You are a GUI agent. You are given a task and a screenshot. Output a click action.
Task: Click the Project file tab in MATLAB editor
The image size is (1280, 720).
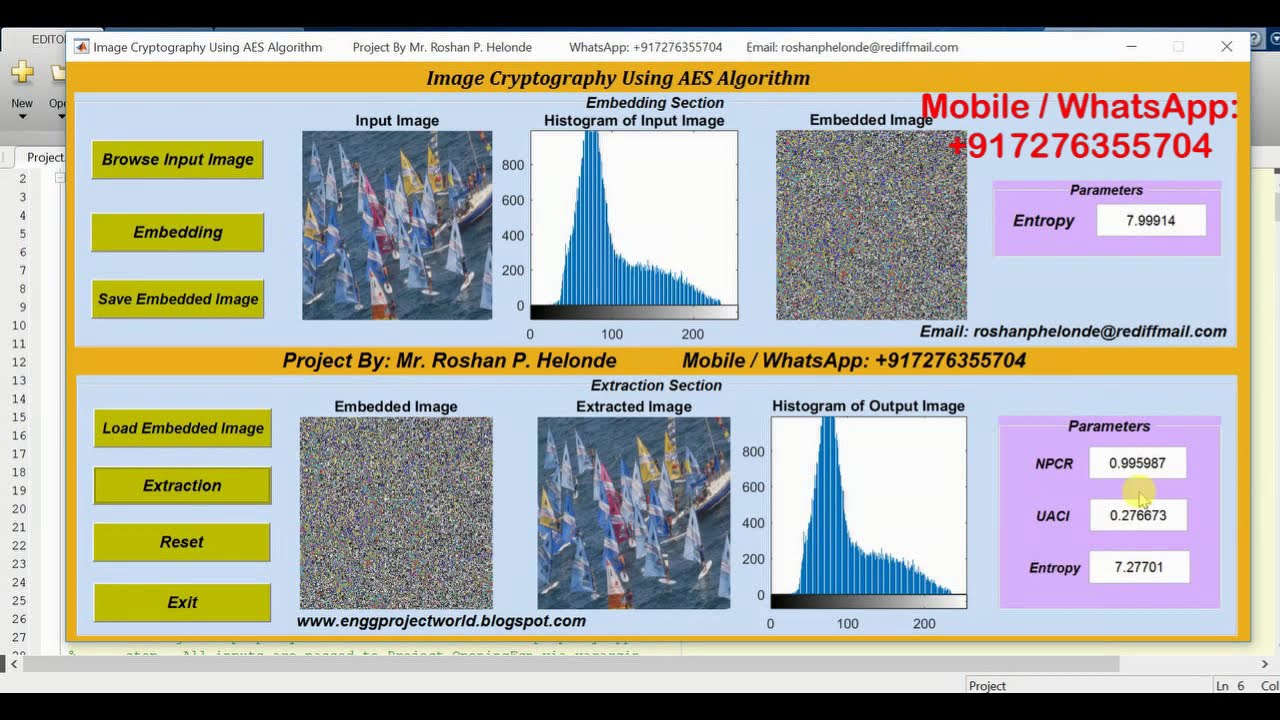pos(45,157)
